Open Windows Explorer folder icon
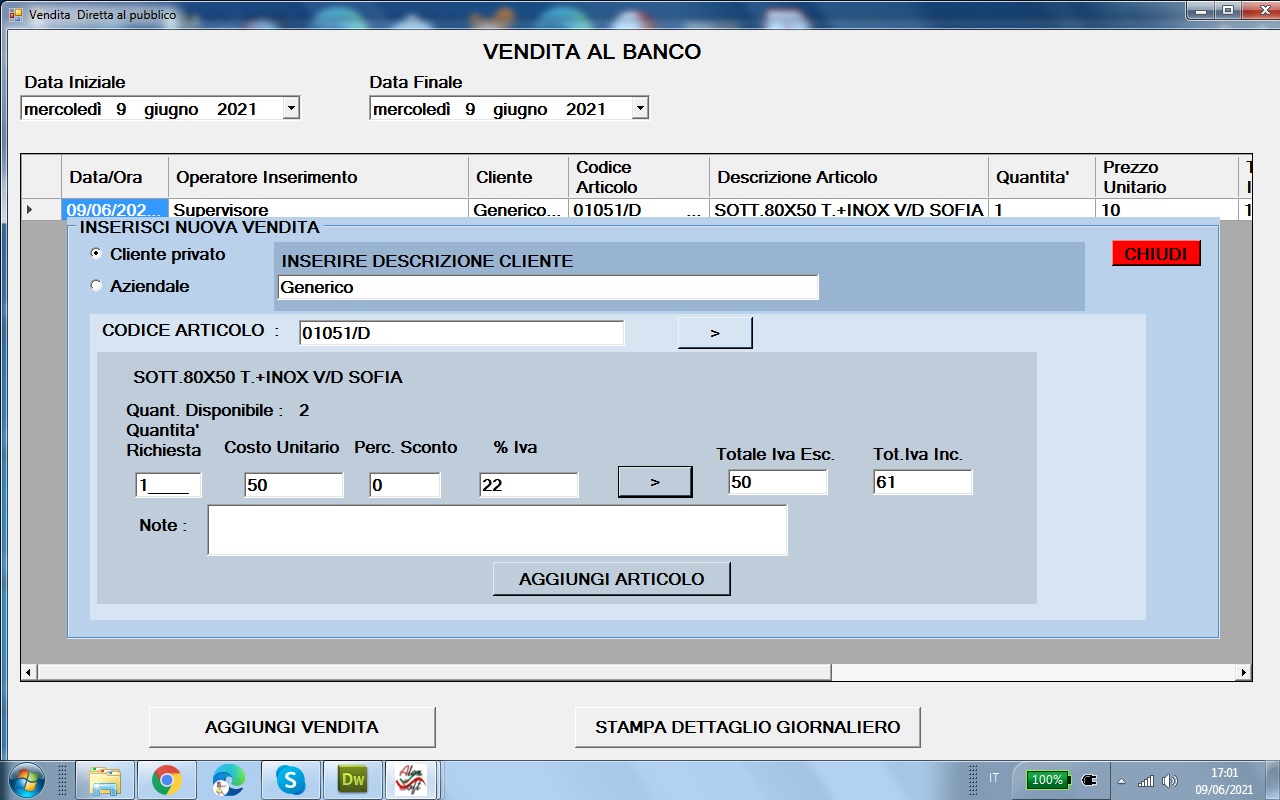1280x800 pixels. tap(105, 780)
